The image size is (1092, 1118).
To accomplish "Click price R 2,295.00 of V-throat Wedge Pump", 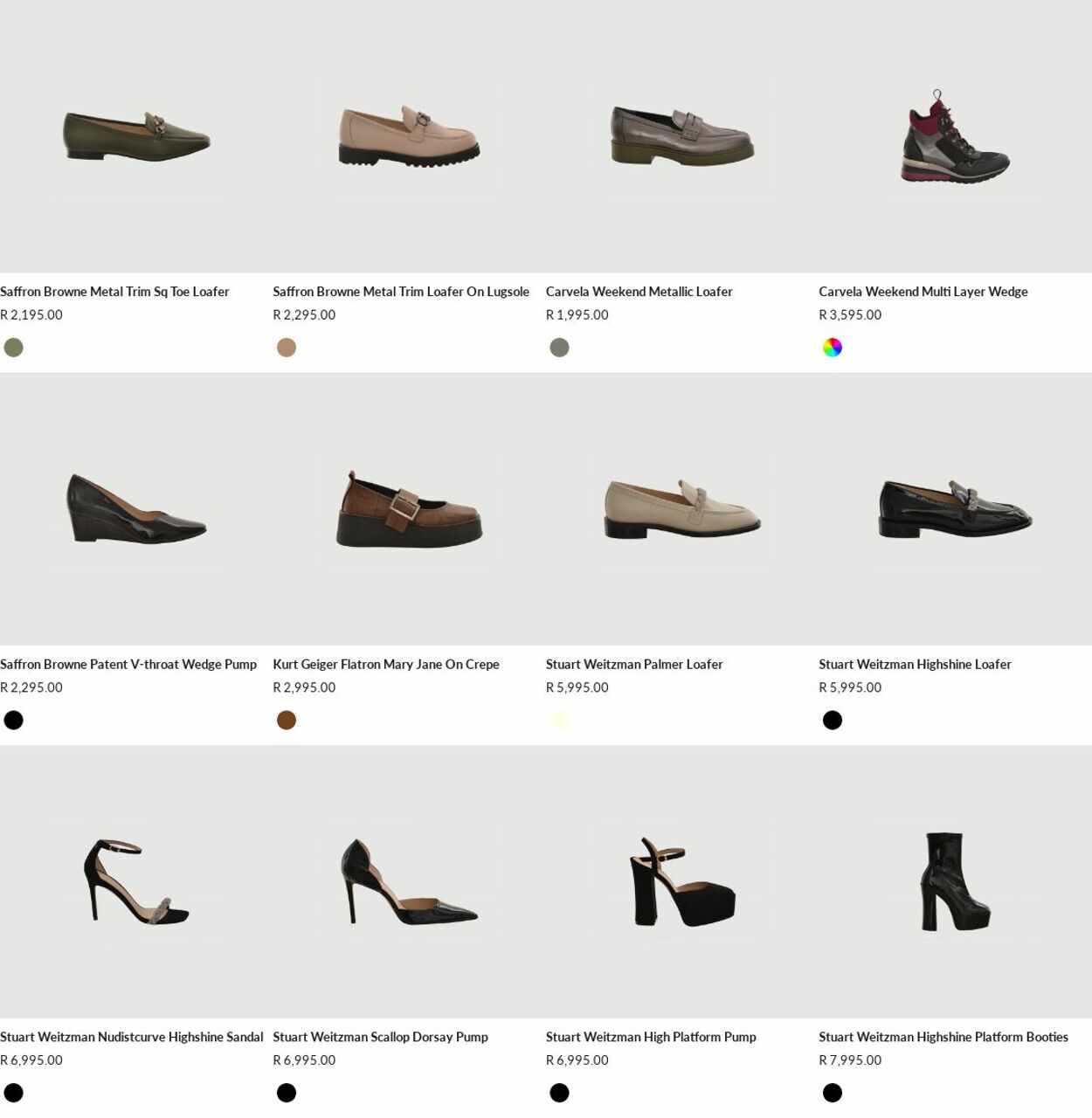I will (31, 688).
